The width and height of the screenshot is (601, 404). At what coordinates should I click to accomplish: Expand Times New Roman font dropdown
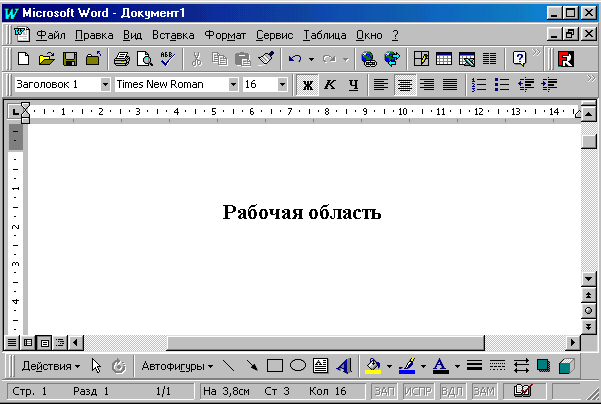tap(233, 84)
